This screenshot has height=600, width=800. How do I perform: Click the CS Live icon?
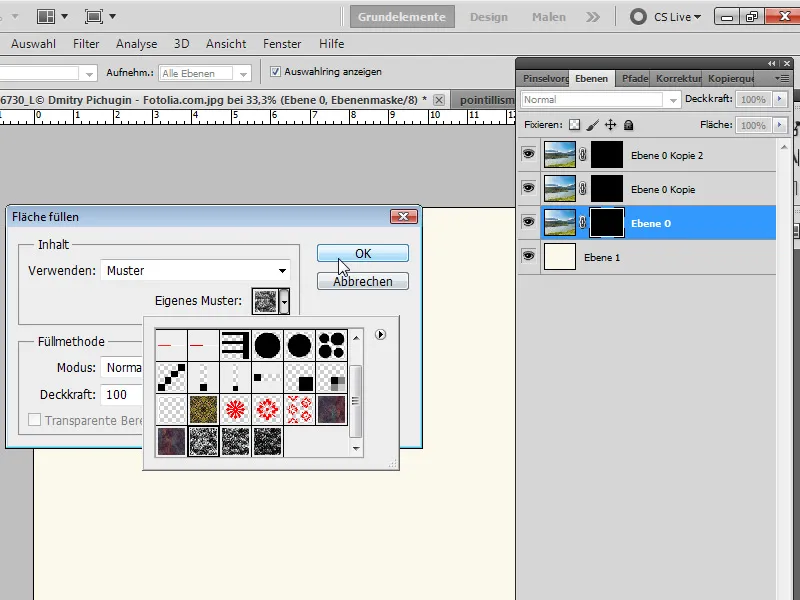click(638, 17)
